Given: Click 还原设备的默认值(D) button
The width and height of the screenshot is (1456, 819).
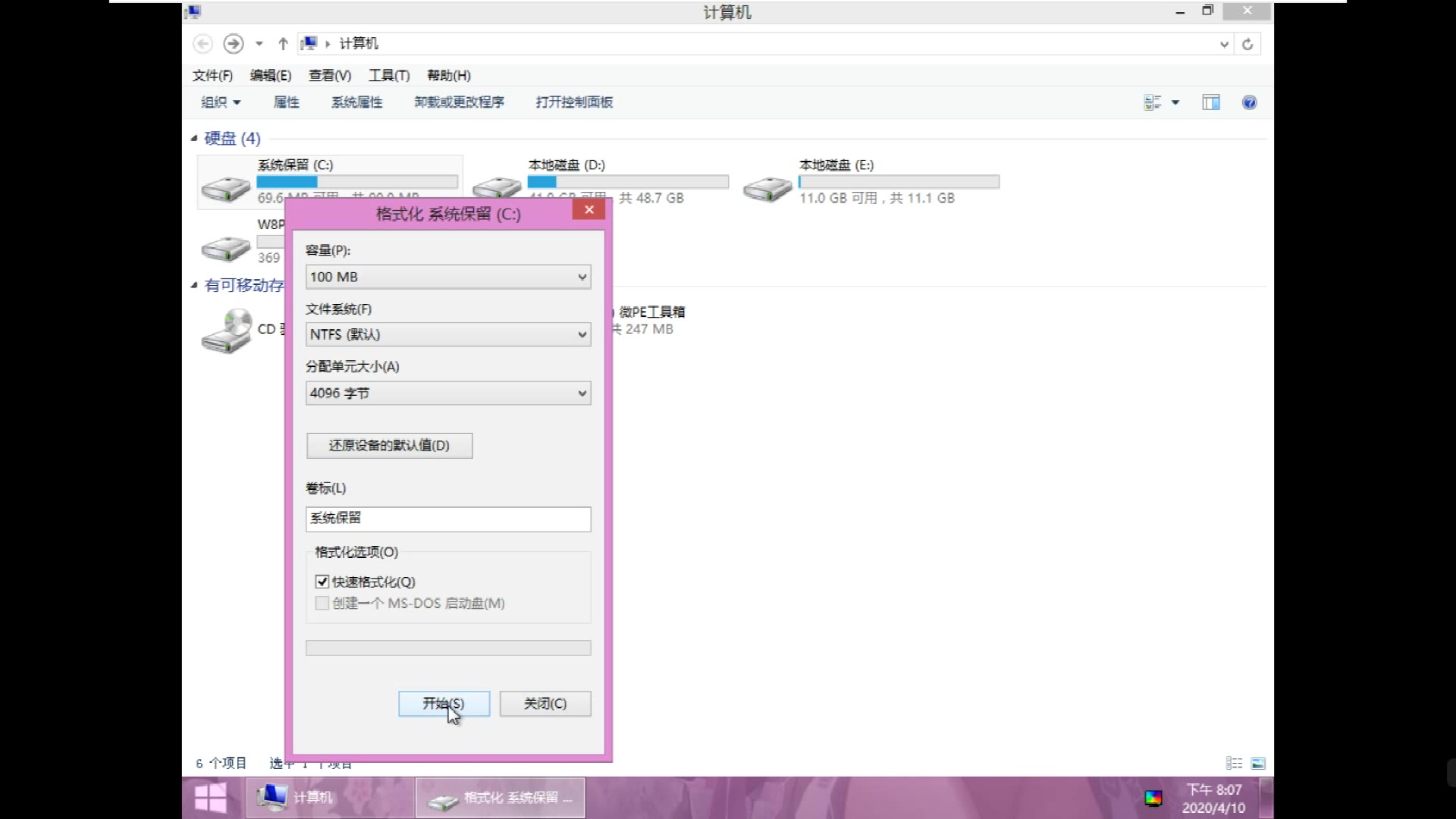Looking at the screenshot, I should (389, 445).
